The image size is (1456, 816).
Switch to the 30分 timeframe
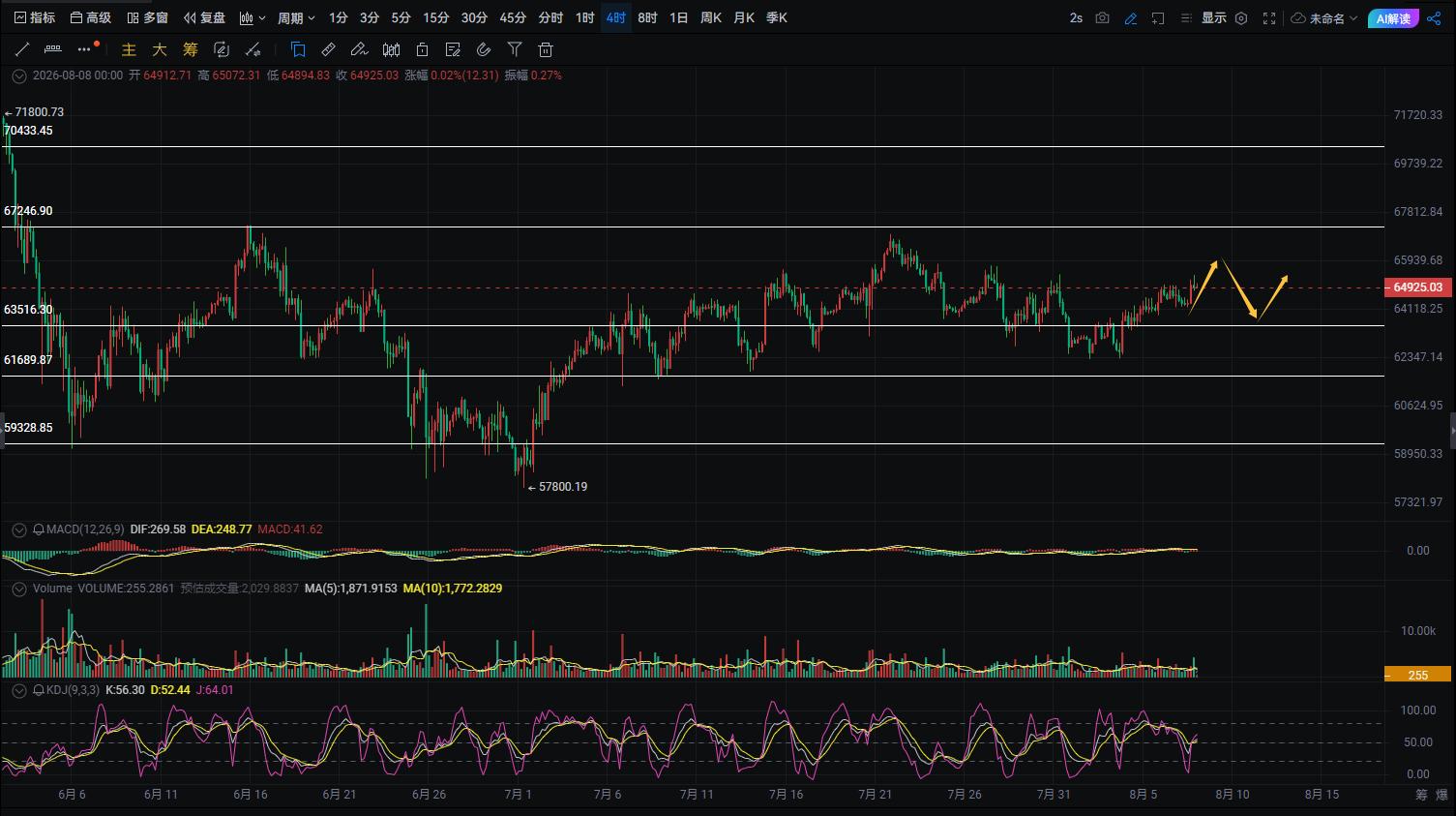474,17
